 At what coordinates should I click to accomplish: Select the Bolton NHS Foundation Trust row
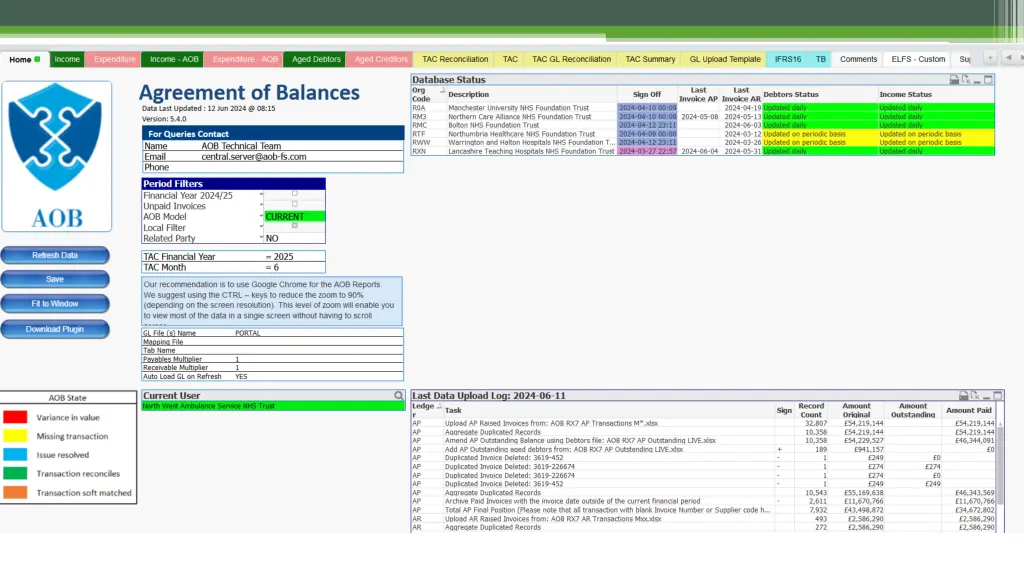(703, 125)
